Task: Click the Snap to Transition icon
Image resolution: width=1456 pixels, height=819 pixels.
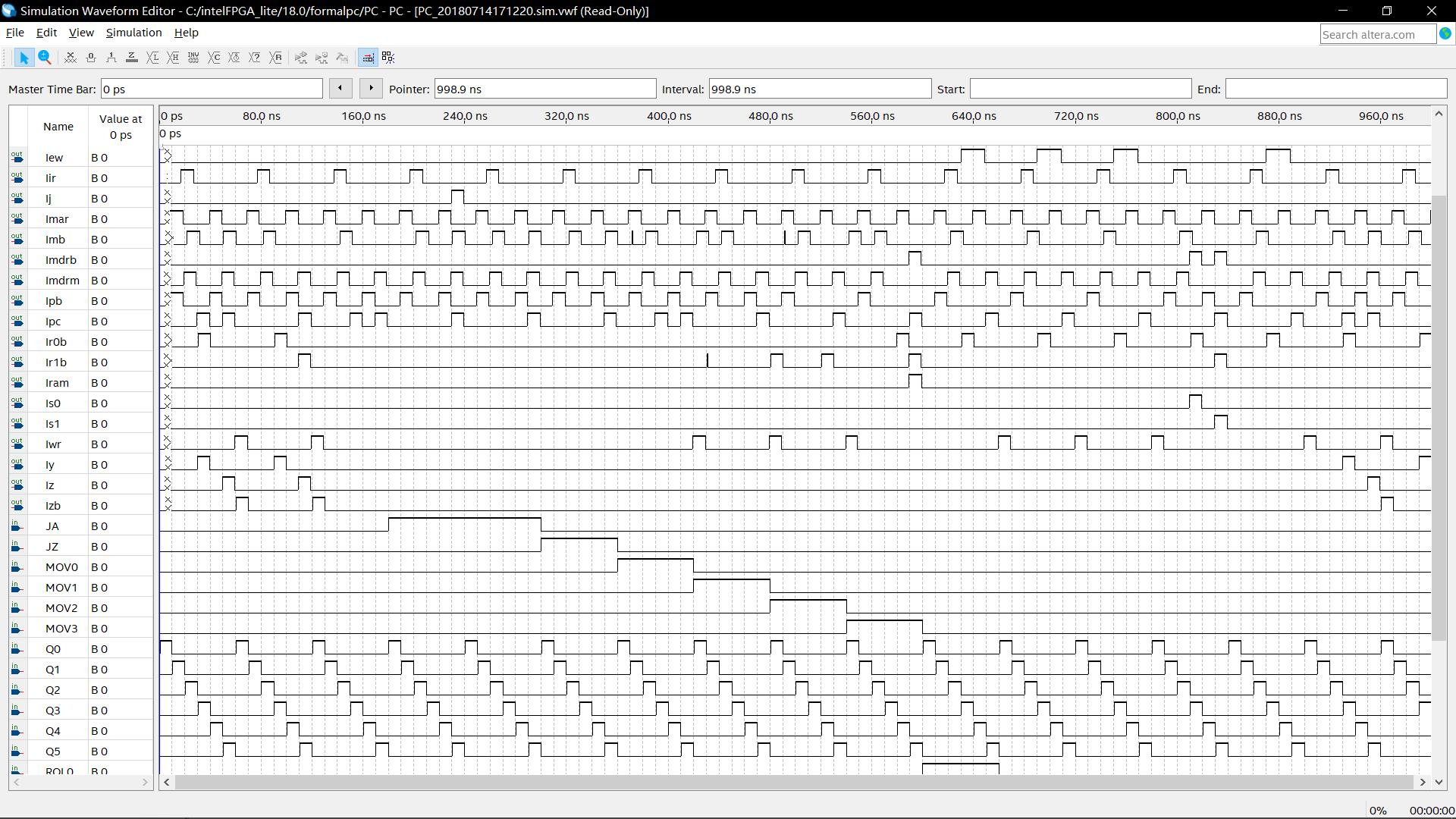Action: 388,58
